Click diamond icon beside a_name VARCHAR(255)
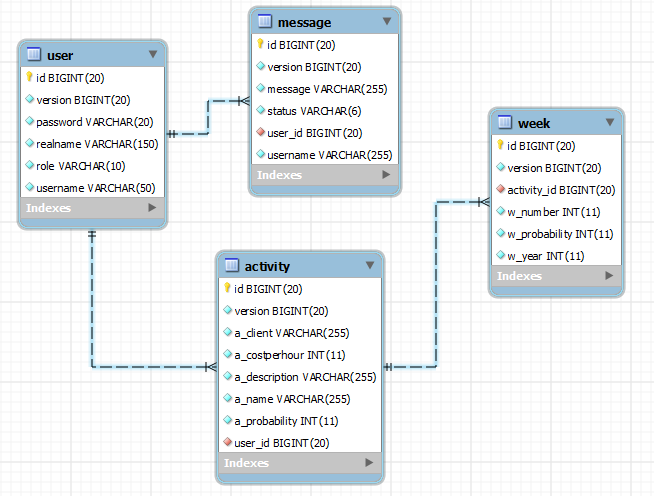Image resolution: width=656 pixels, height=496 pixels. pos(228,398)
